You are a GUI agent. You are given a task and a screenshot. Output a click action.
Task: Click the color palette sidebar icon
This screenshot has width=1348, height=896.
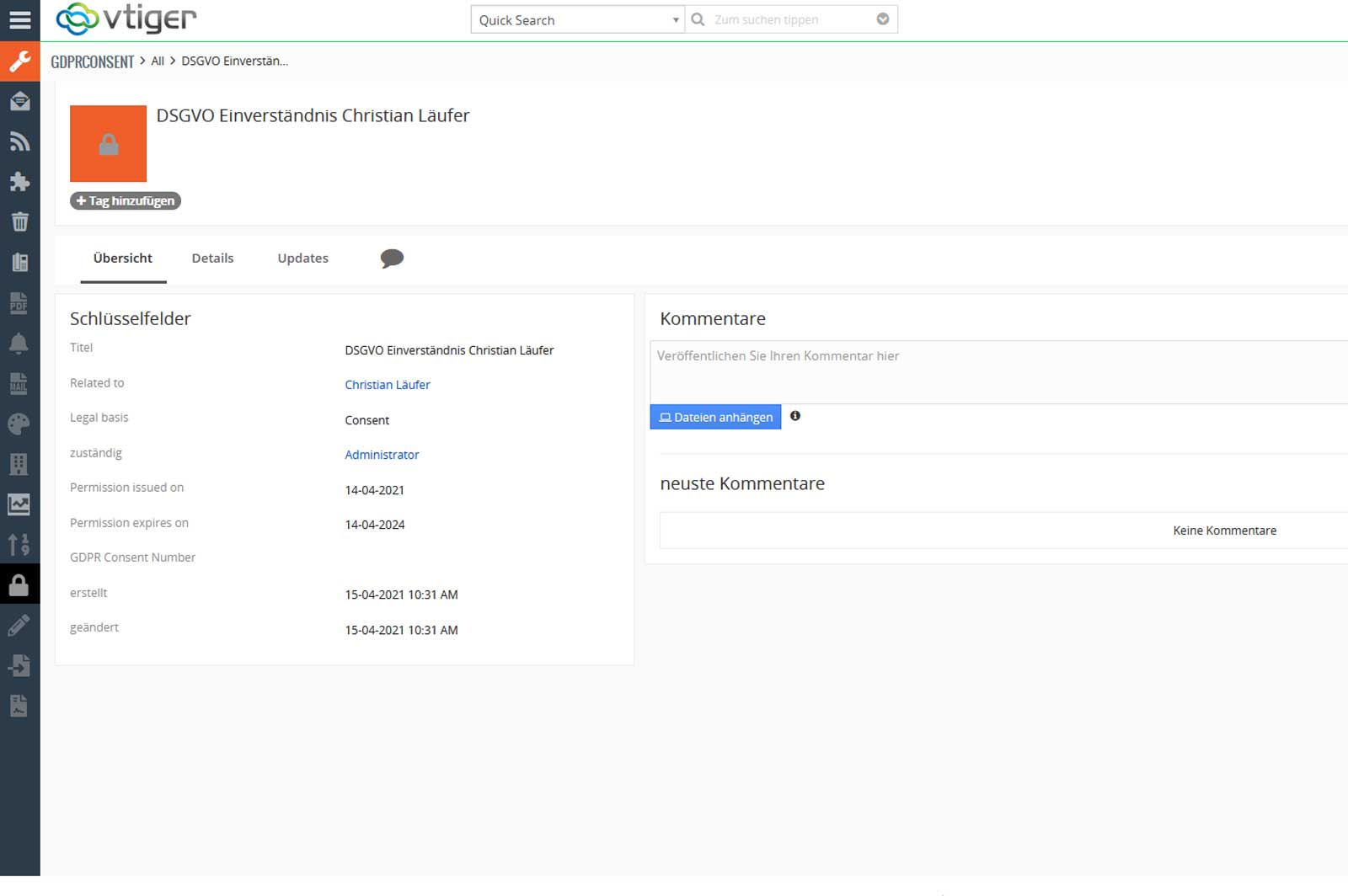[19, 424]
